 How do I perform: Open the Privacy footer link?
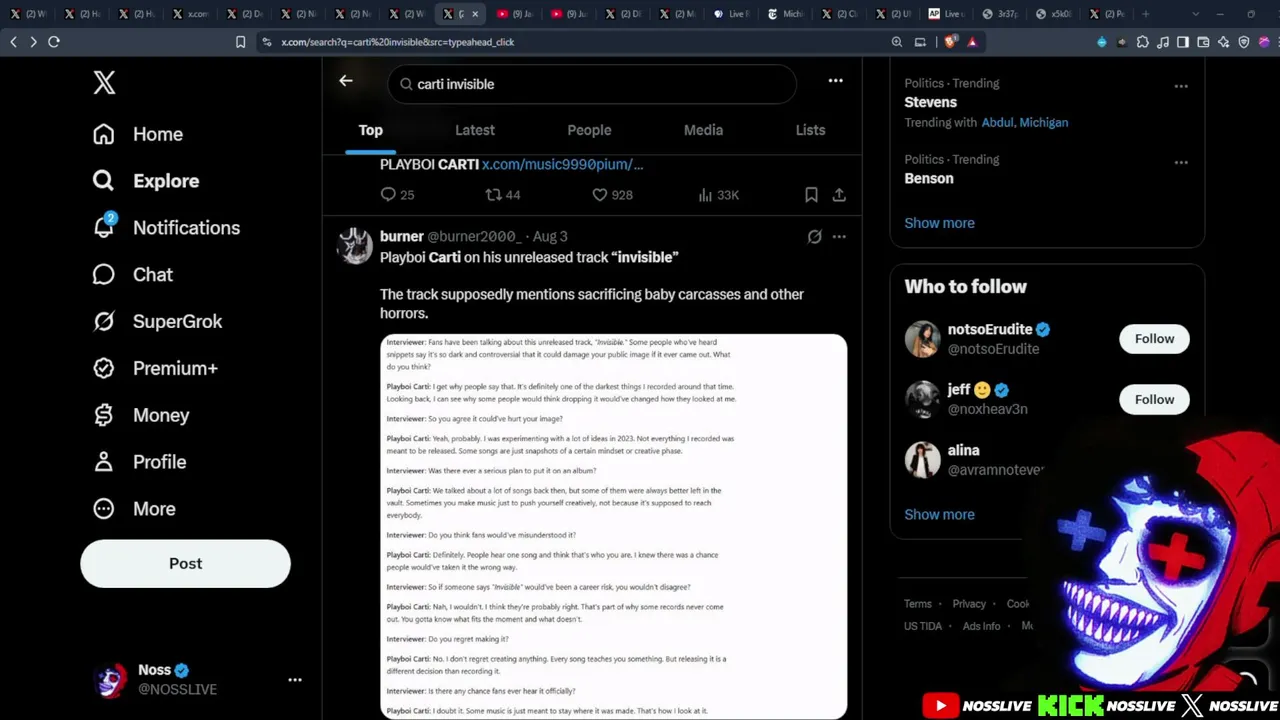click(x=969, y=604)
